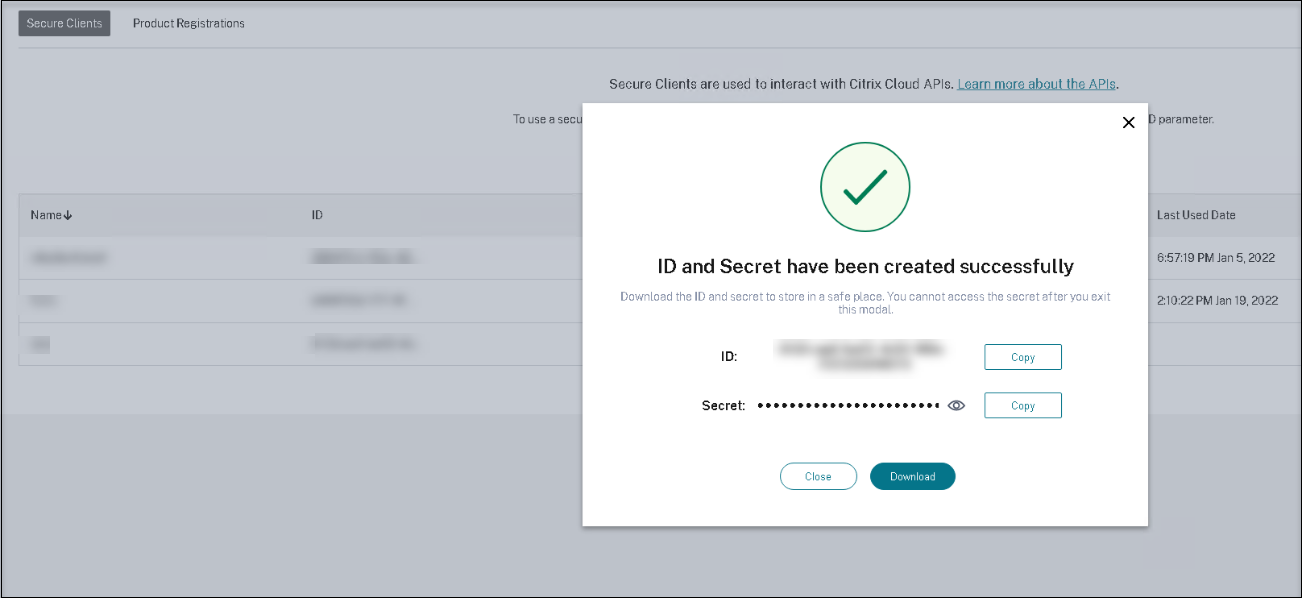
Task: Click the first client name in the table
Action: coord(69,257)
